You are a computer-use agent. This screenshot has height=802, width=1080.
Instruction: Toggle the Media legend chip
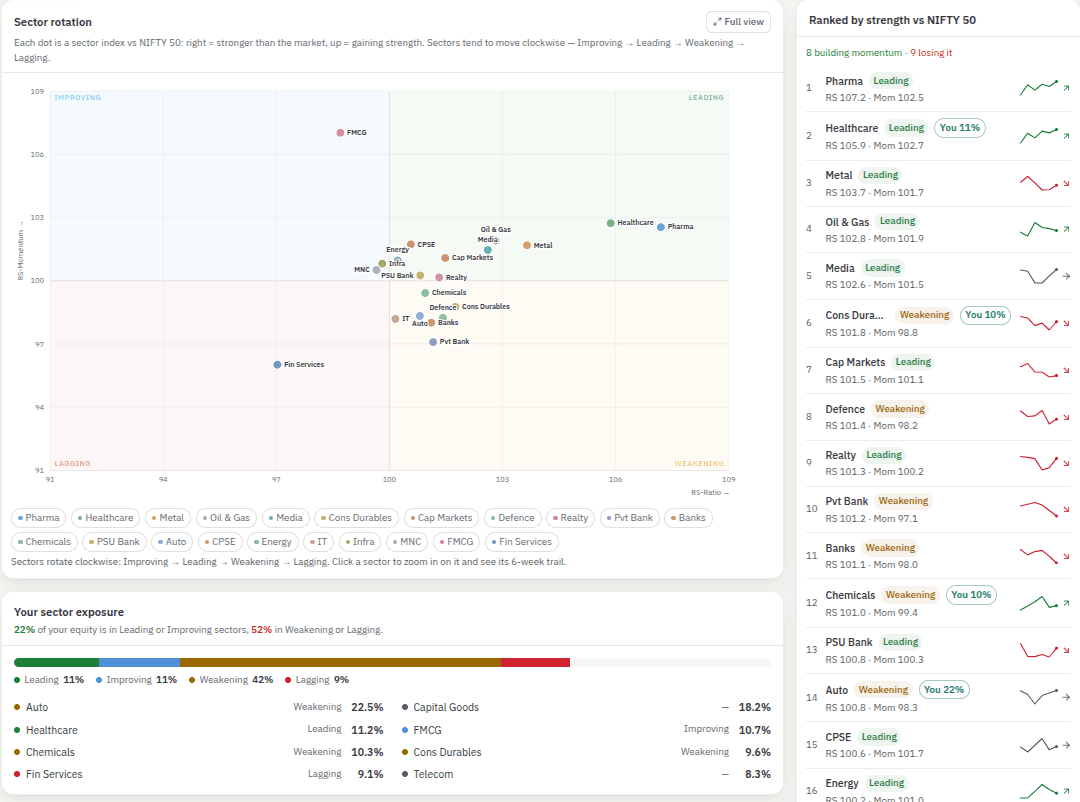286,518
